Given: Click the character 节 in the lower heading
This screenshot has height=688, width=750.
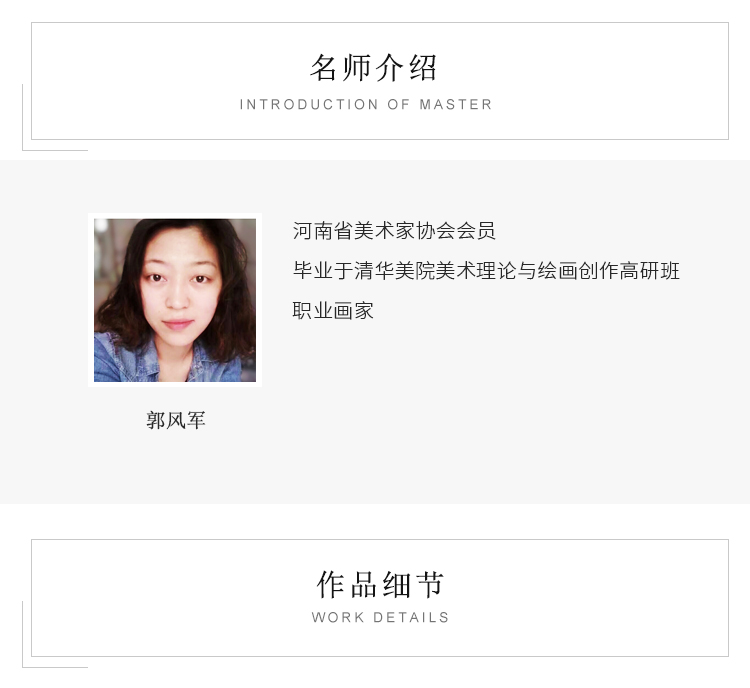Looking at the screenshot, I should 430,584.
